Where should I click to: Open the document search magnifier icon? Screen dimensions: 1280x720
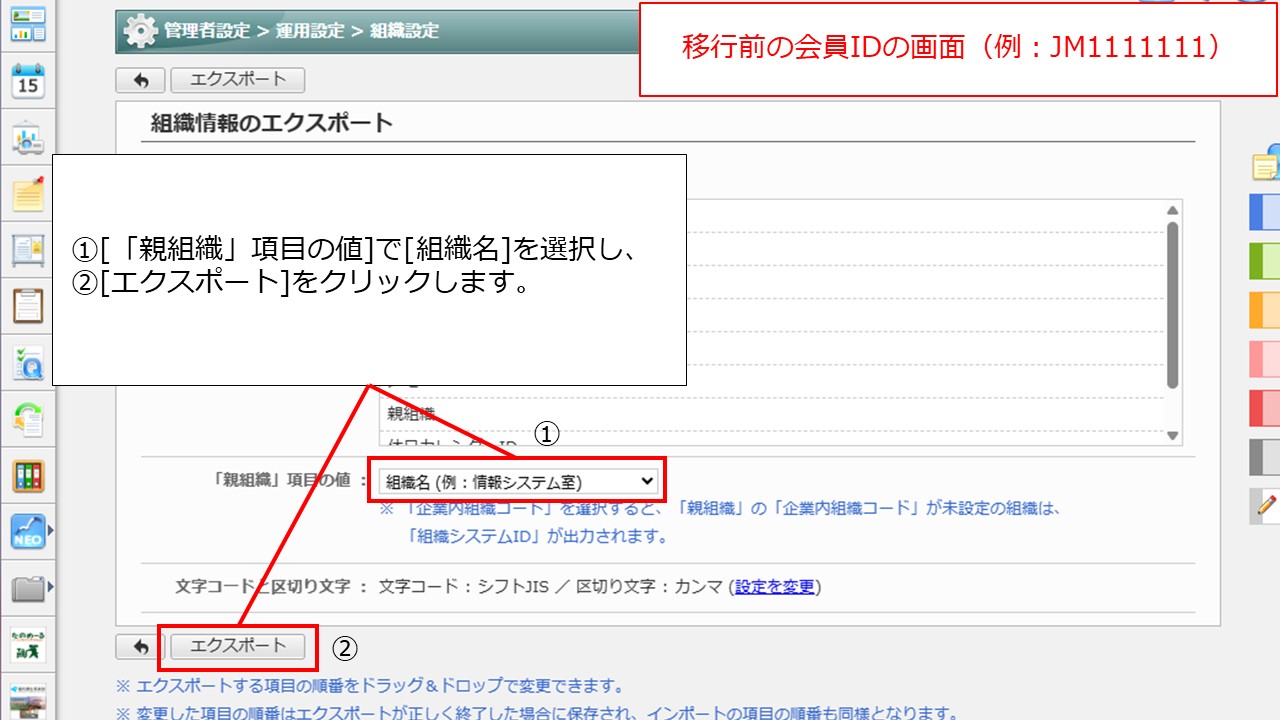pos(28,363)
